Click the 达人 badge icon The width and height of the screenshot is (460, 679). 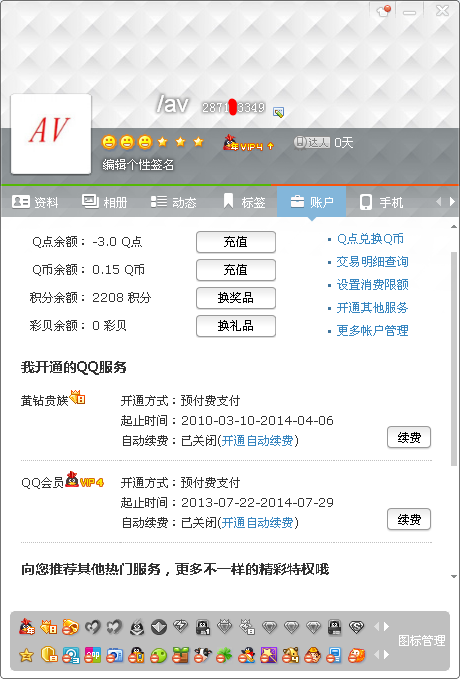tap(311, 142)
